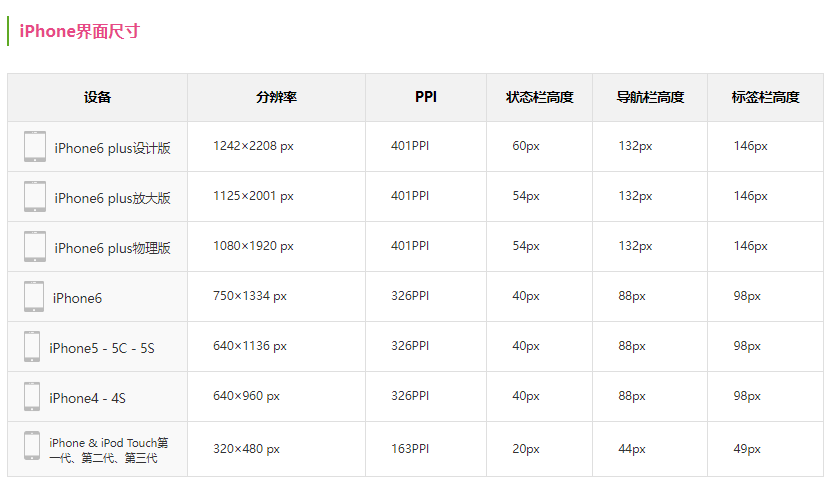Click the iPhone5 - 5C - 5S device icon
The height and width of the screenshot is (490, 837).
[x=32, y=346]
